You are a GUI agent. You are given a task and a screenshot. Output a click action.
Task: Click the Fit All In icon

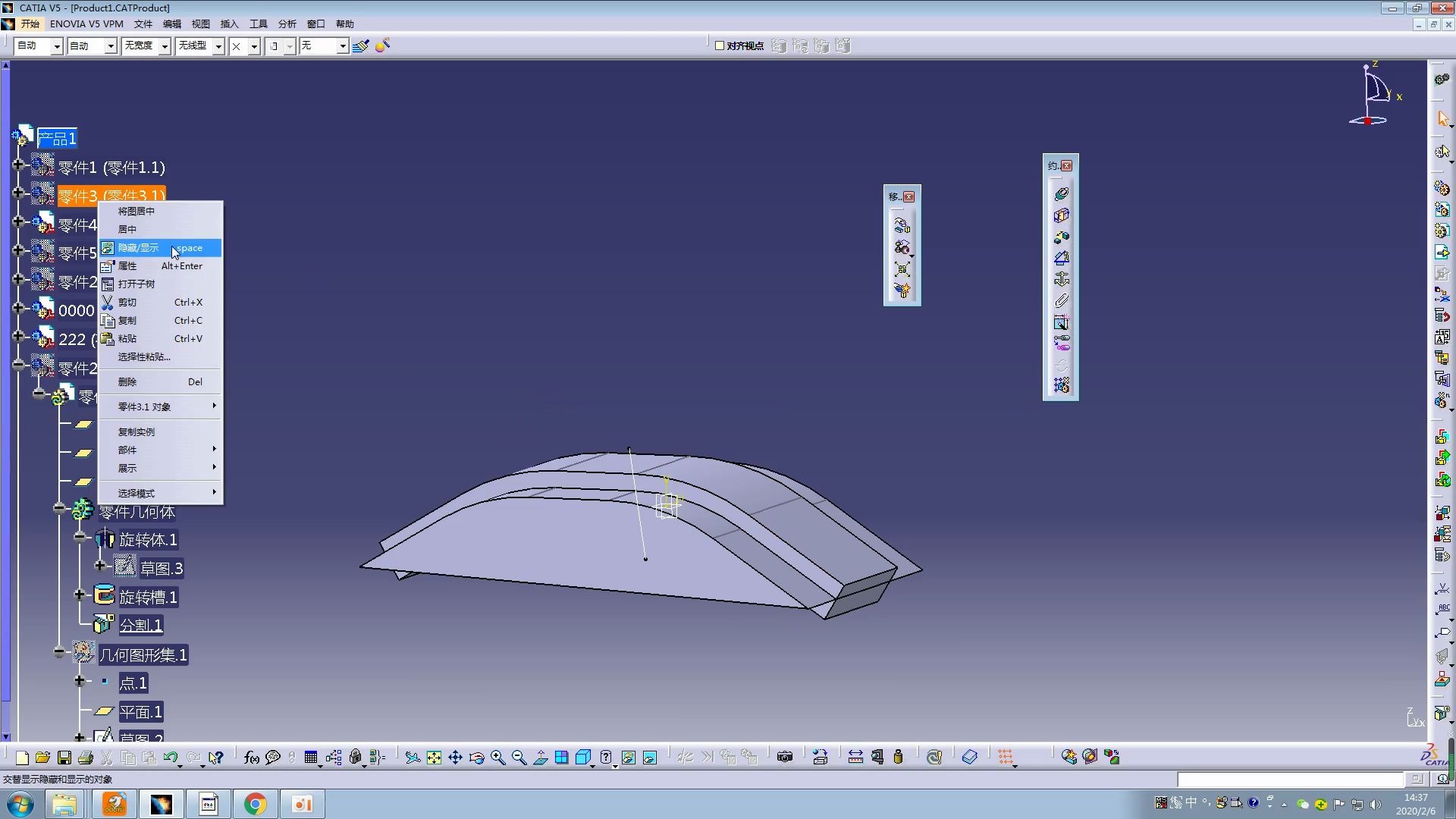tap(434, 757)
